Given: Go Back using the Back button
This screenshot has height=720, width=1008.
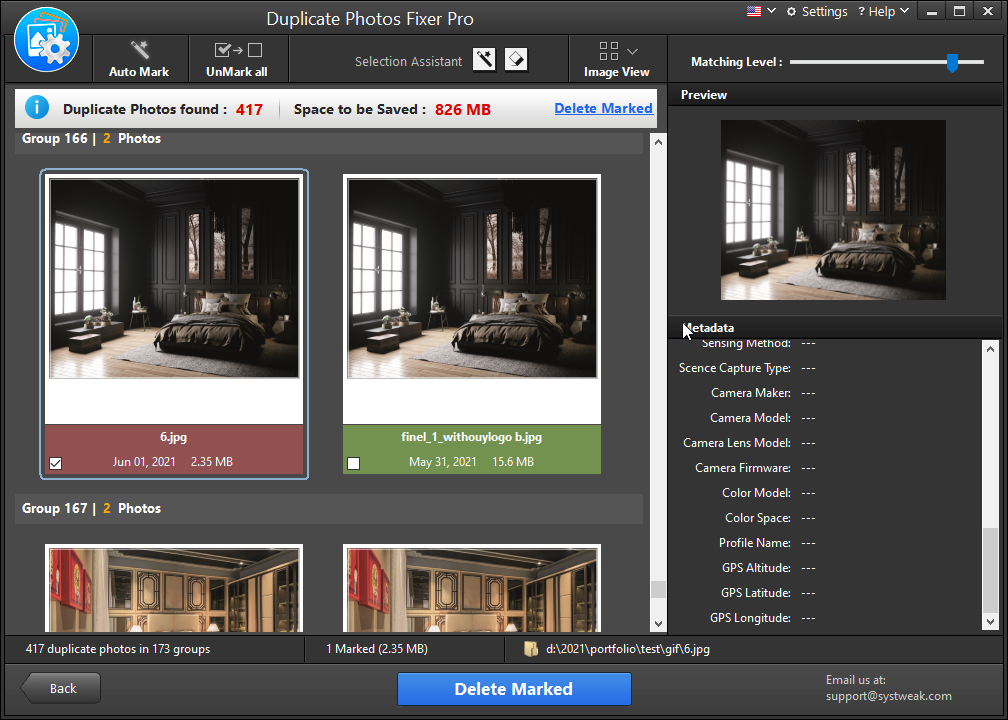Looking at the screenshot, I should click(60, 688).
